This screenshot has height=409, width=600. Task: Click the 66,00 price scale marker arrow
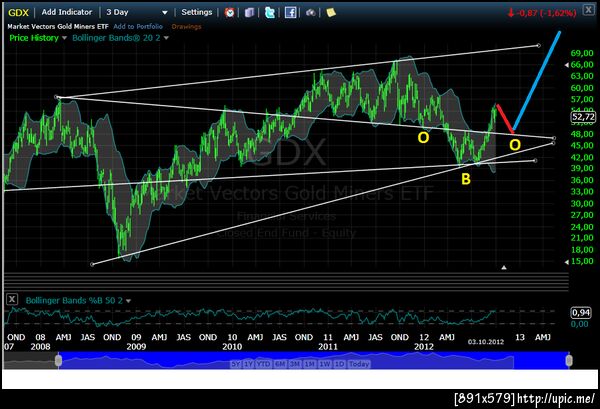[567, 65]
